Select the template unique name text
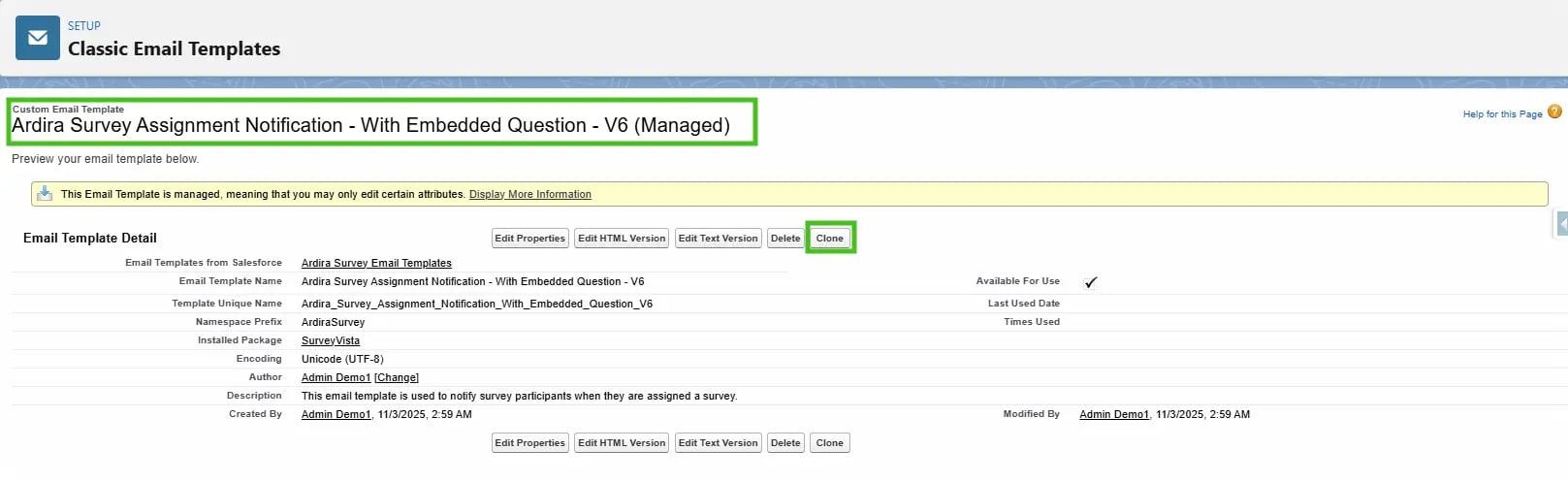The width and height of the screenshot is (1568, 482). pyautogui.click(x=477, y=304)
